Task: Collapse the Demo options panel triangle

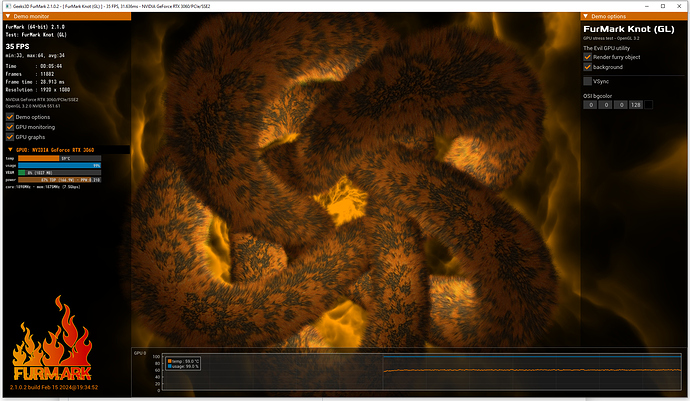Action: (585, 16)
